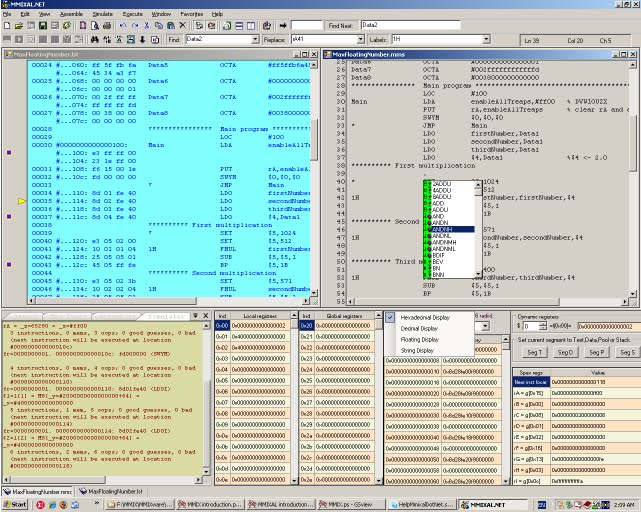Open the Edit menu
This screenshot has width=641, height=512.
click(25, 14)
